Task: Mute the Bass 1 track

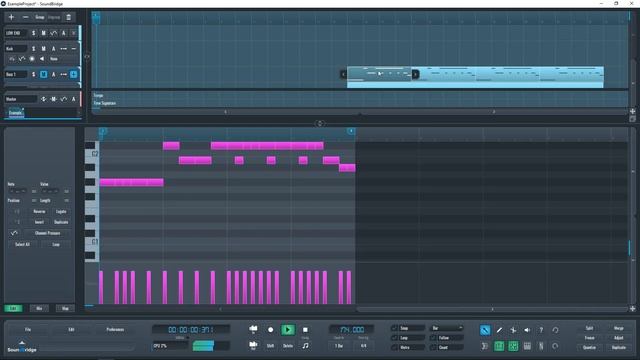Action: tap(44, 74)
